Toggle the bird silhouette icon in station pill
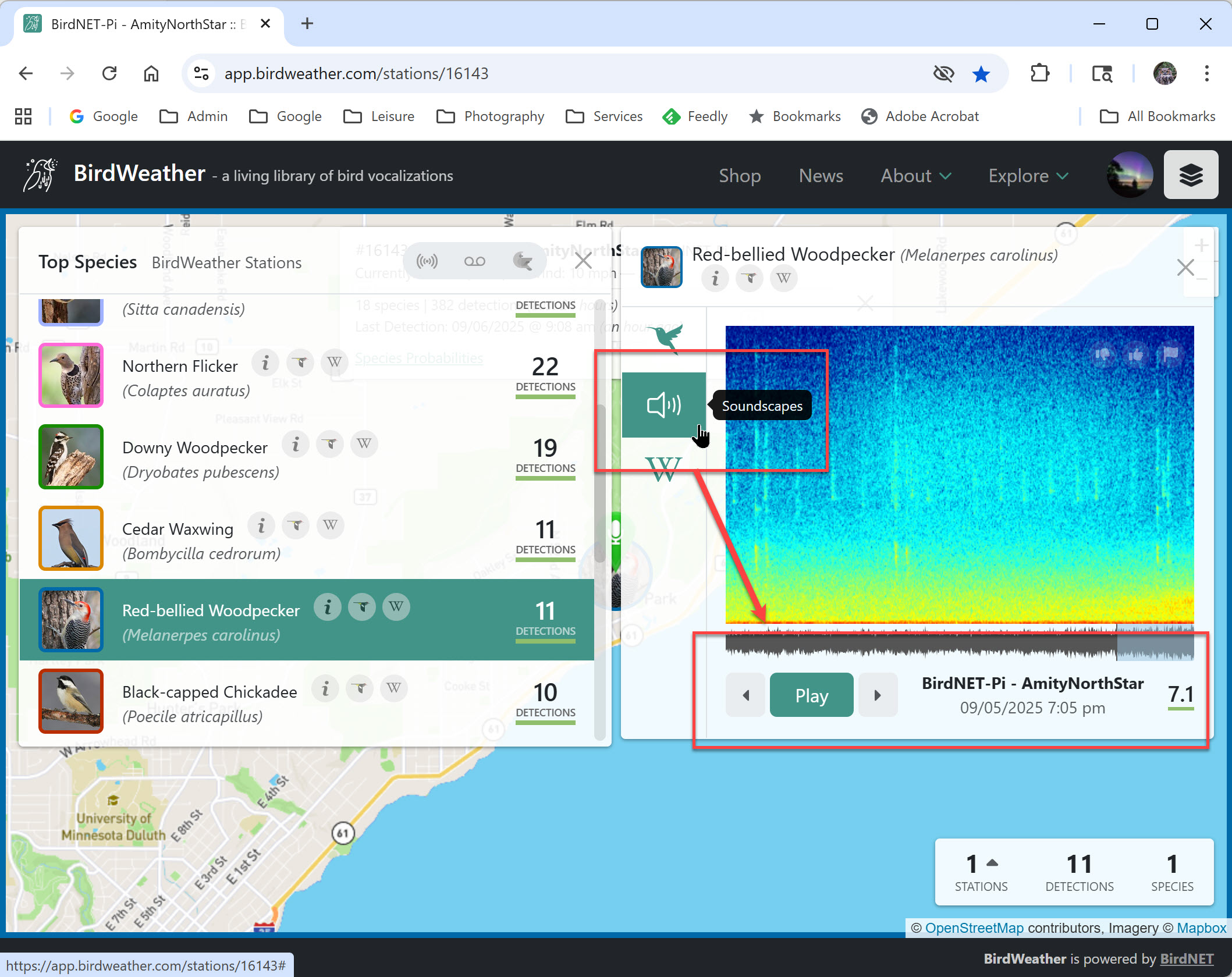This screenshot has height=977, width=1232. click(x=522, y=261)
